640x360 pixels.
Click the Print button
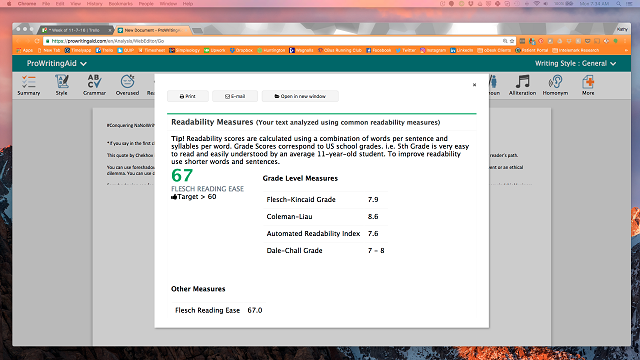tap(188, 96)
